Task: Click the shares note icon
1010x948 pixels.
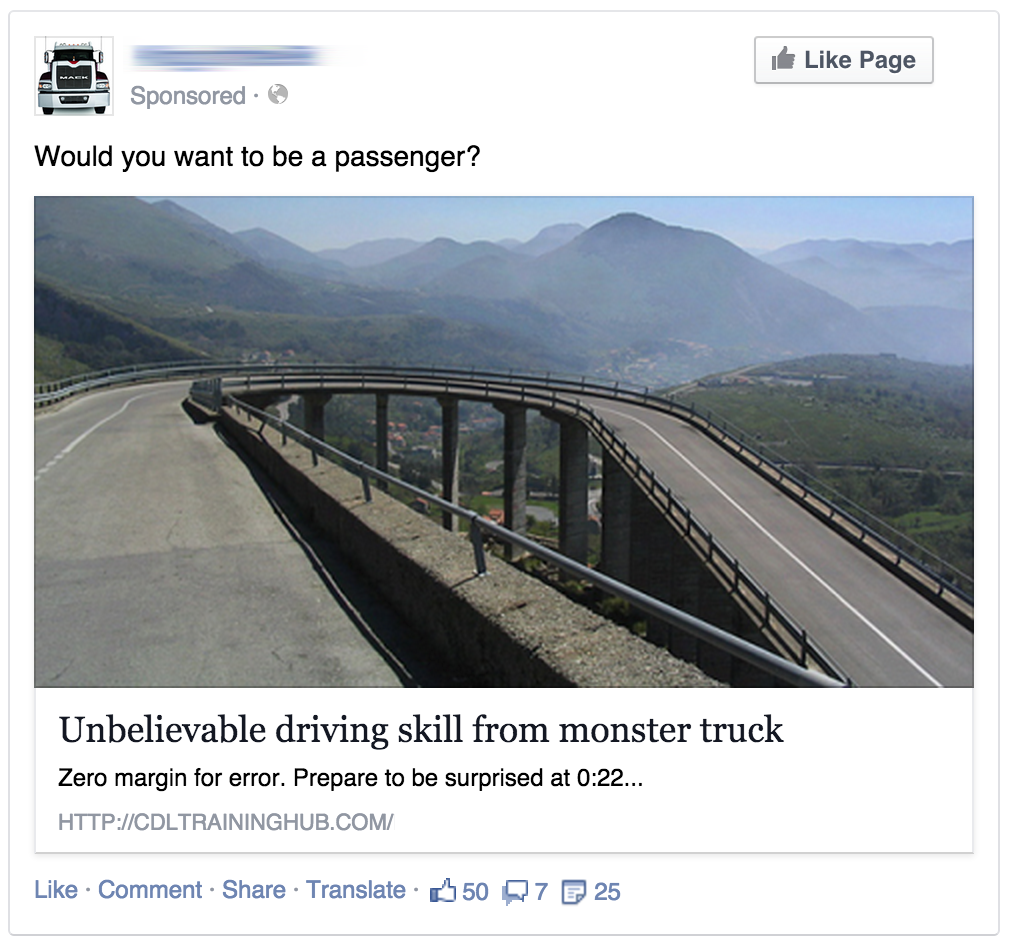Action: 574,892
